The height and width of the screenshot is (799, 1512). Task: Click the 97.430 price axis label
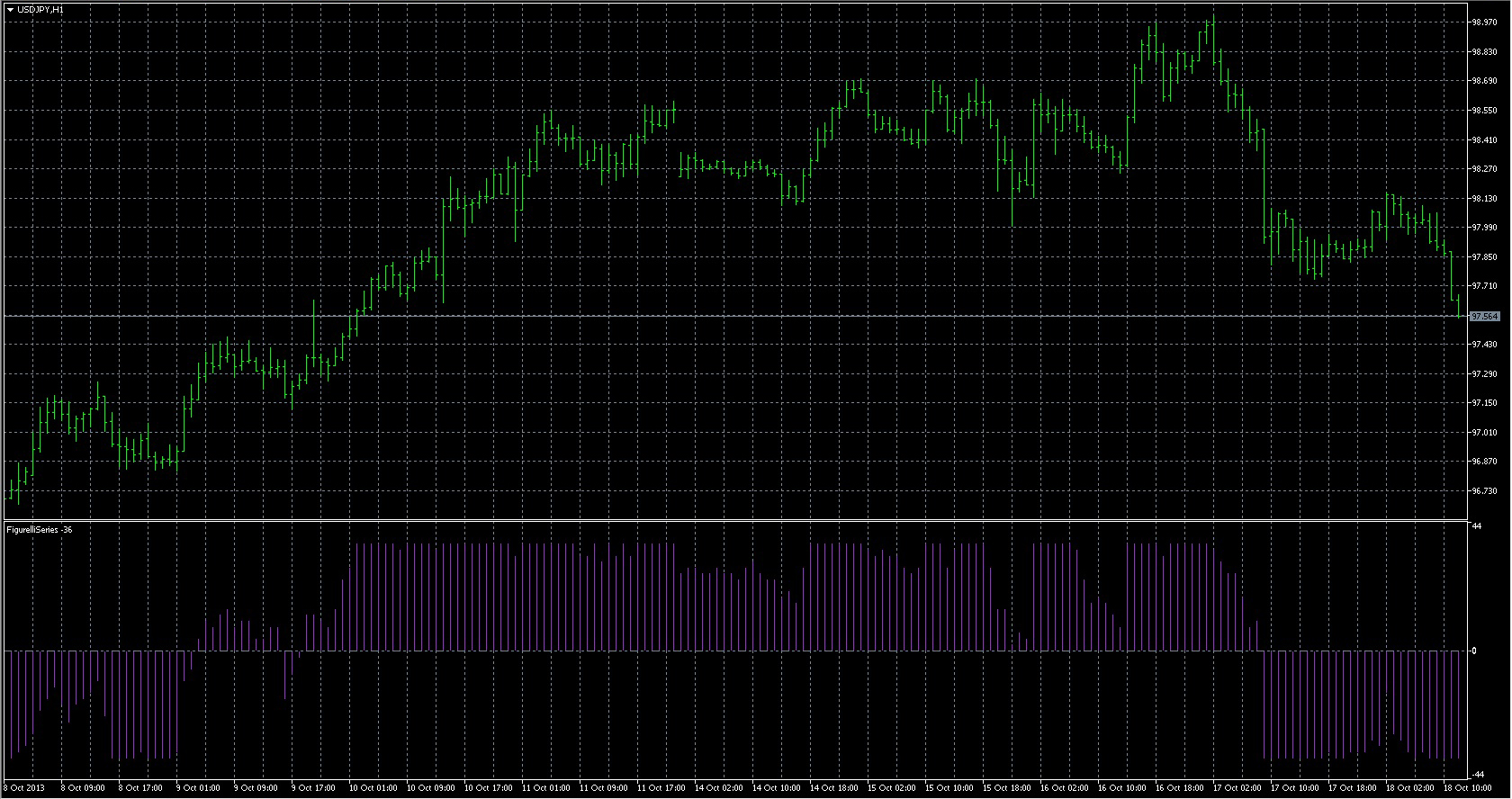click(1484, 345)
